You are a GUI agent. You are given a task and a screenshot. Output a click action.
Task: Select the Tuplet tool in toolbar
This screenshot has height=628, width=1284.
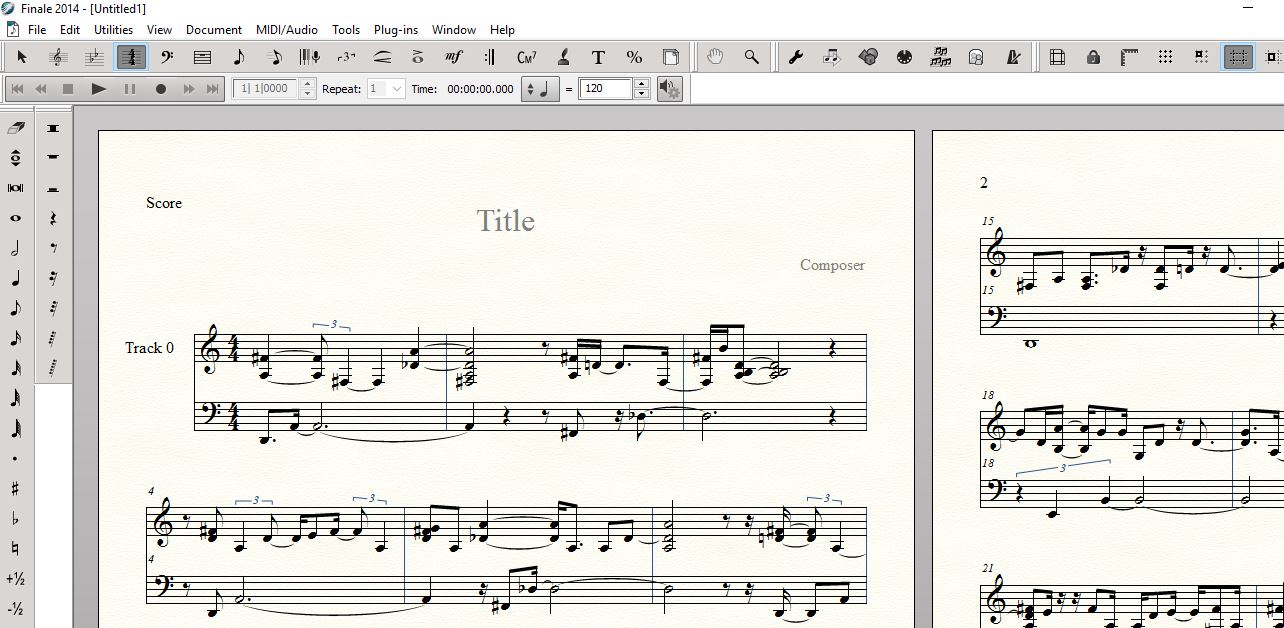(346, 57)
